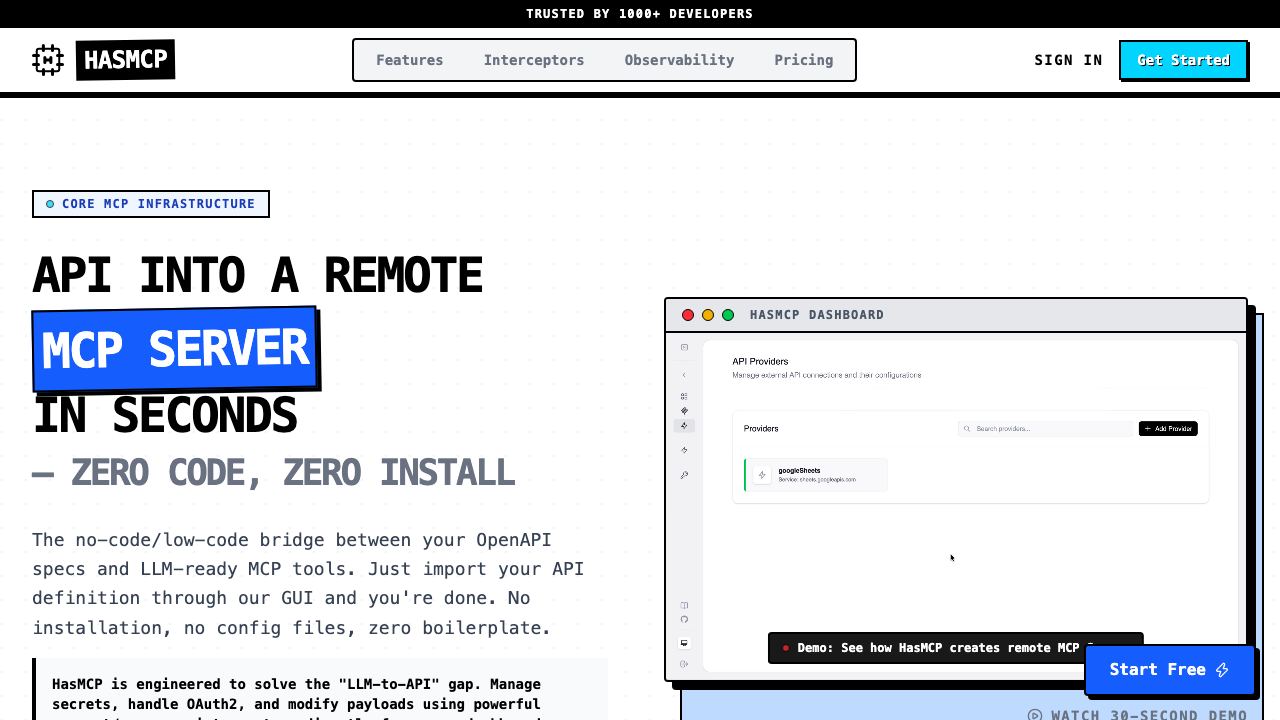The width and height of the screenshot is (1280, 720).
Task: Open the dashboard grid overview sidebar icon
Action: [x=684, y=396]
